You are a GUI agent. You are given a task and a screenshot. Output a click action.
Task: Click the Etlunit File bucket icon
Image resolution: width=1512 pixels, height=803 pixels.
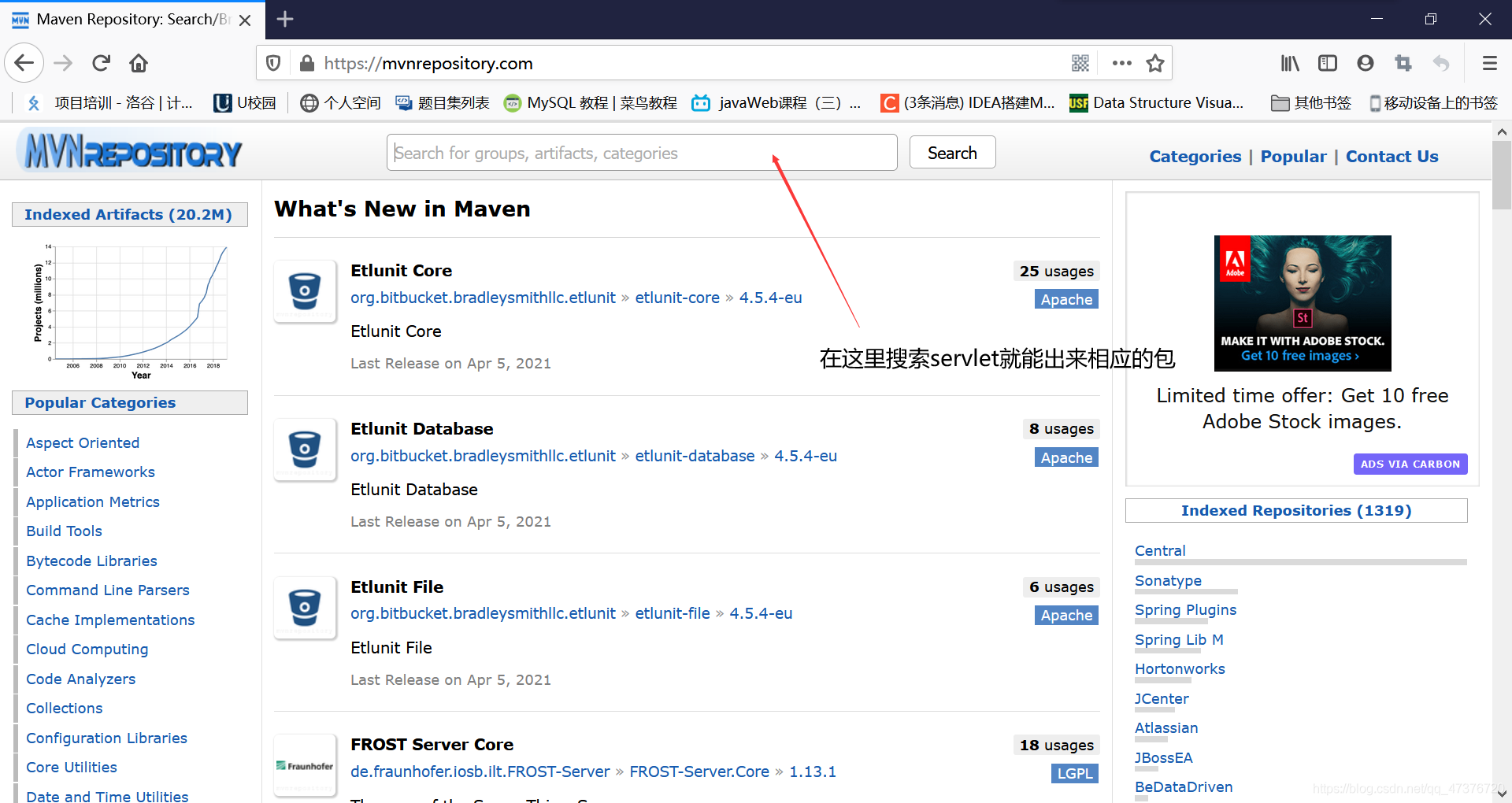pyautogui.click(x=305, y=607)
